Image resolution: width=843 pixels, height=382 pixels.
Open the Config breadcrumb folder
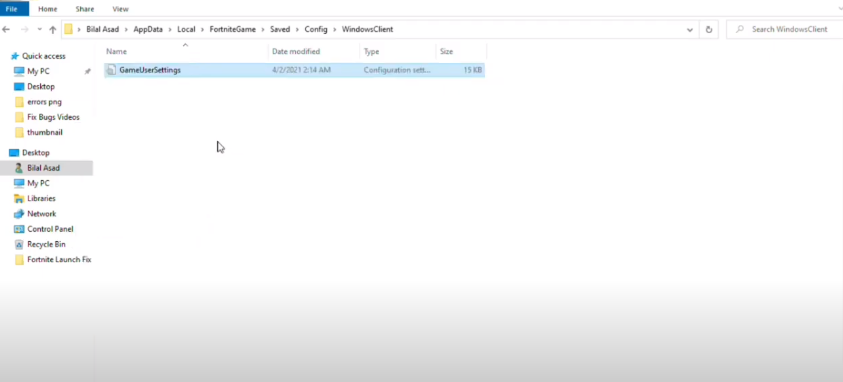click(316, 30)
